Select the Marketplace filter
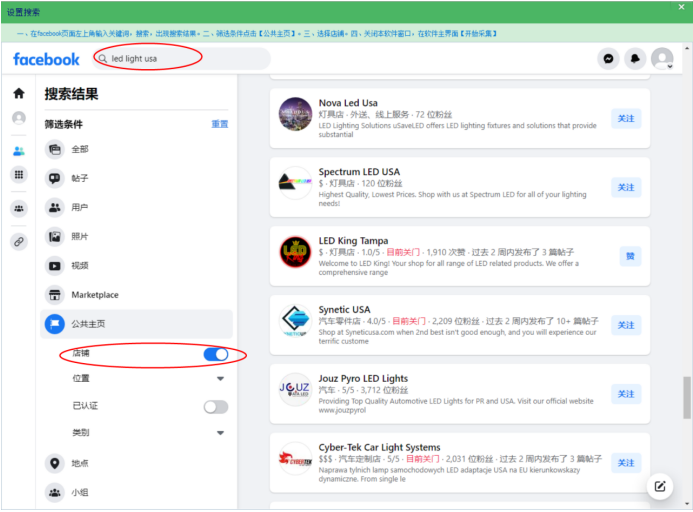The image size is (693, 512). 136,295
